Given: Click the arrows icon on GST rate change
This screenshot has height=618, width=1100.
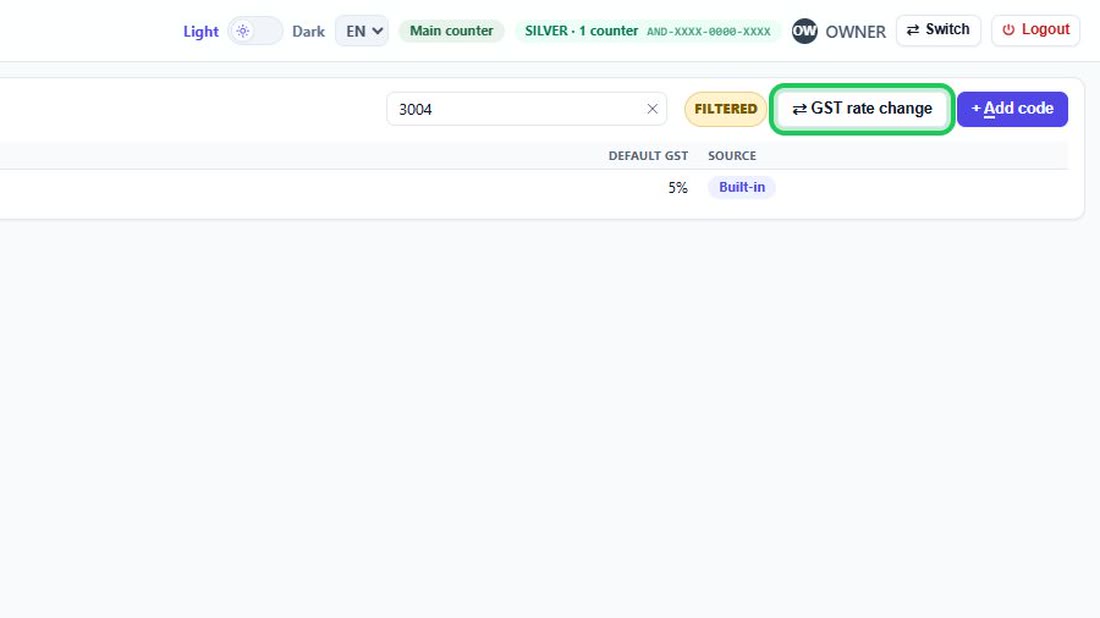Looking at the screenshot, I should tap(799, 109).
